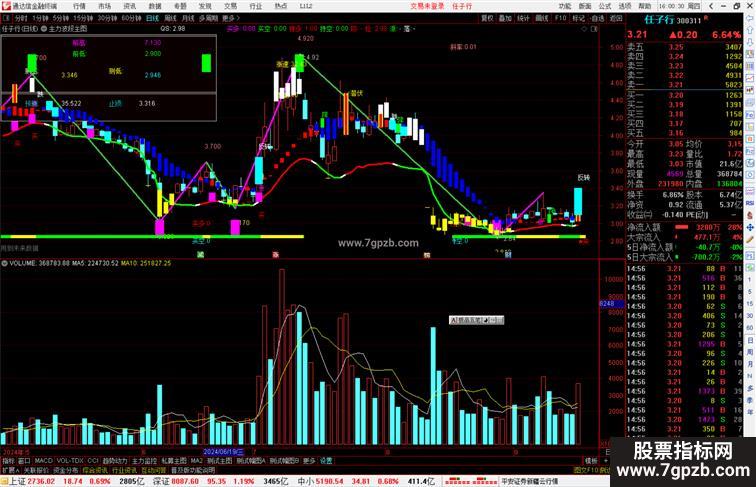
Task: Select the VOL-TDX indicator tab
Action: [70, 461]
